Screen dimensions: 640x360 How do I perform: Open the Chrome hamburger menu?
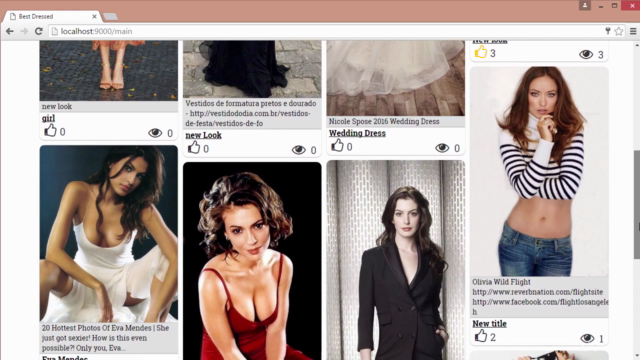coord(633,31)
